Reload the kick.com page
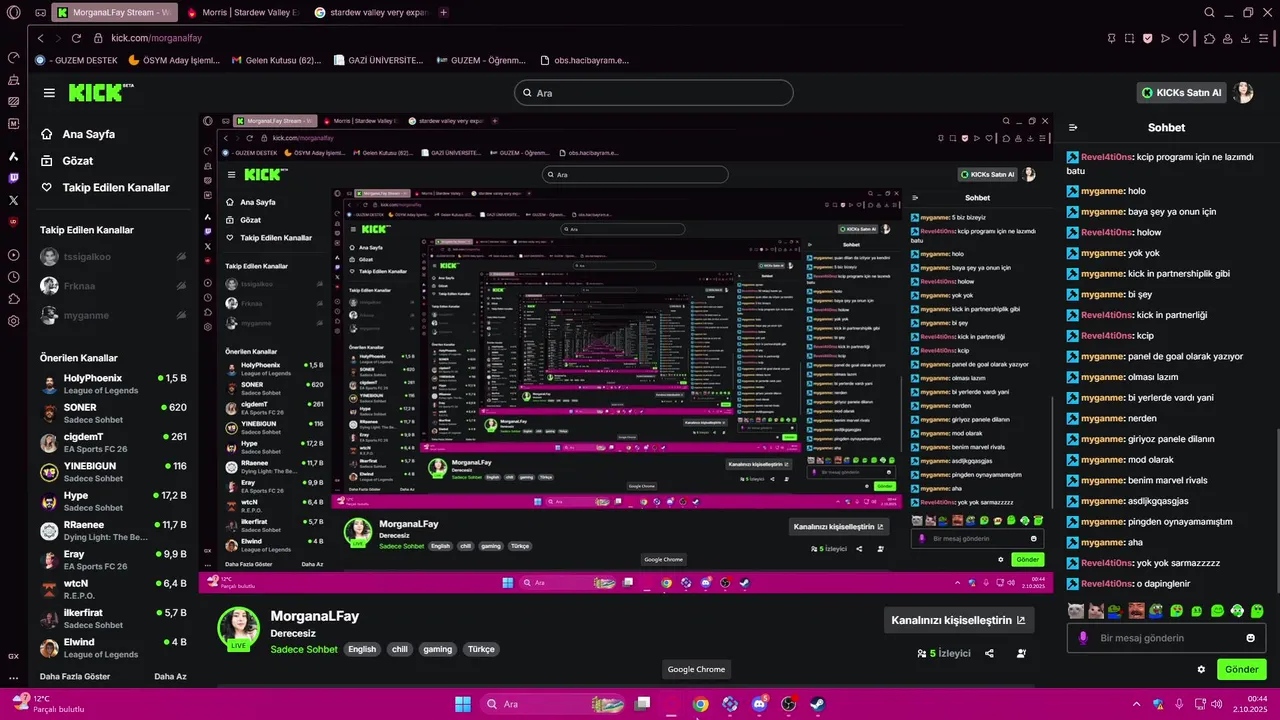The image size is (1280, 720). pyautogui.click(x=76, y=38)
